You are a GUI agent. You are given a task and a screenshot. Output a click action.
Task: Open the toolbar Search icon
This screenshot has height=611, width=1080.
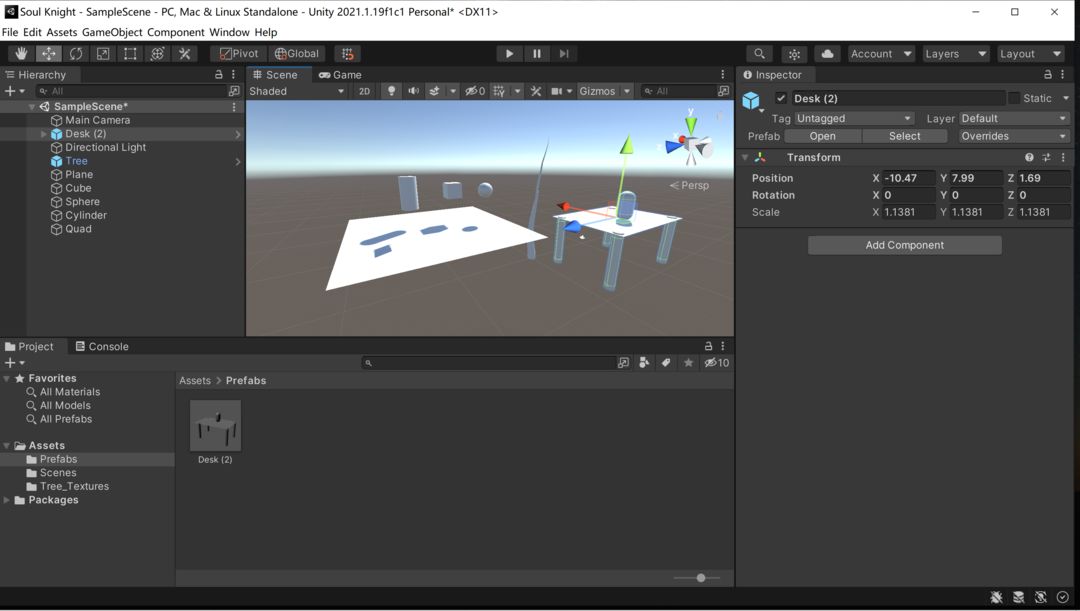759,54
